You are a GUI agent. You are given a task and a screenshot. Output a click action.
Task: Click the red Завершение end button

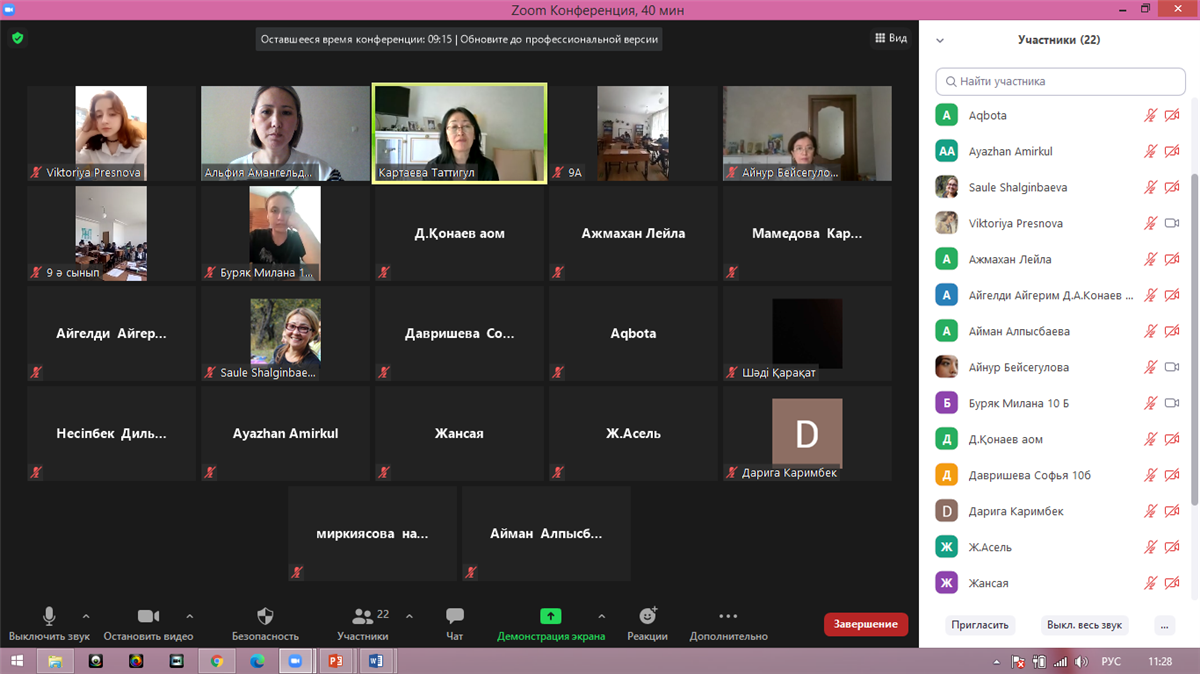click(865, 624)
